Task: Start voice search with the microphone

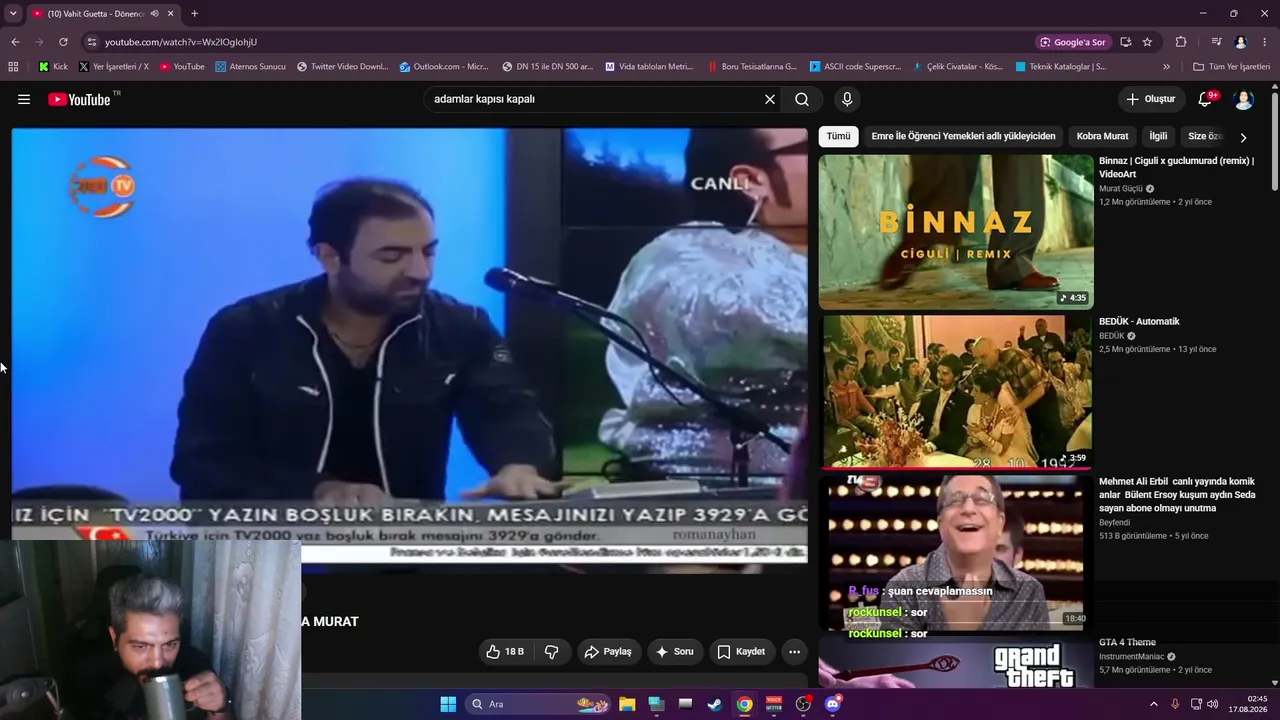Action: click(847, 99)
